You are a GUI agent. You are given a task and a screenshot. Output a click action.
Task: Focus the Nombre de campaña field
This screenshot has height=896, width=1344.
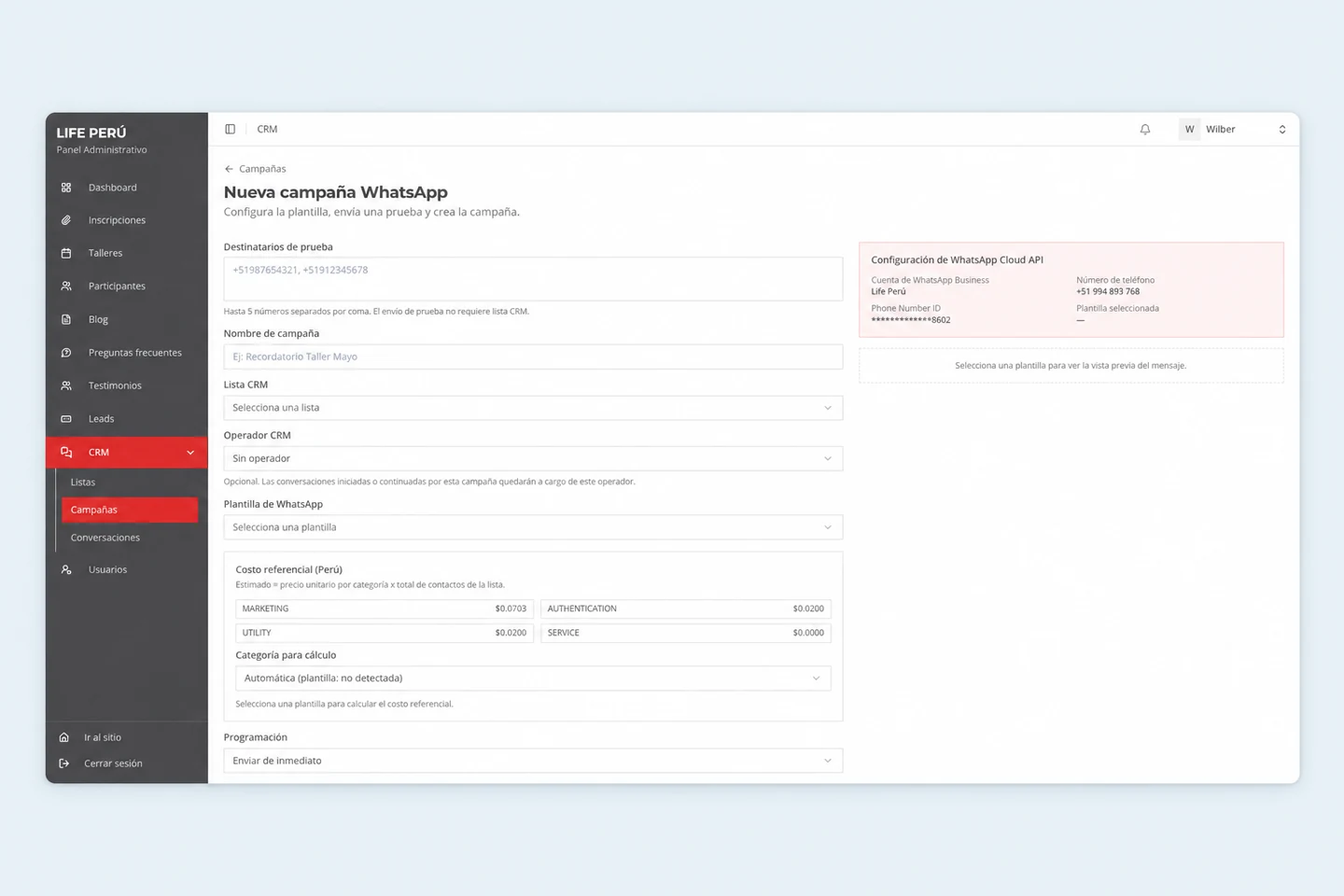533,357
